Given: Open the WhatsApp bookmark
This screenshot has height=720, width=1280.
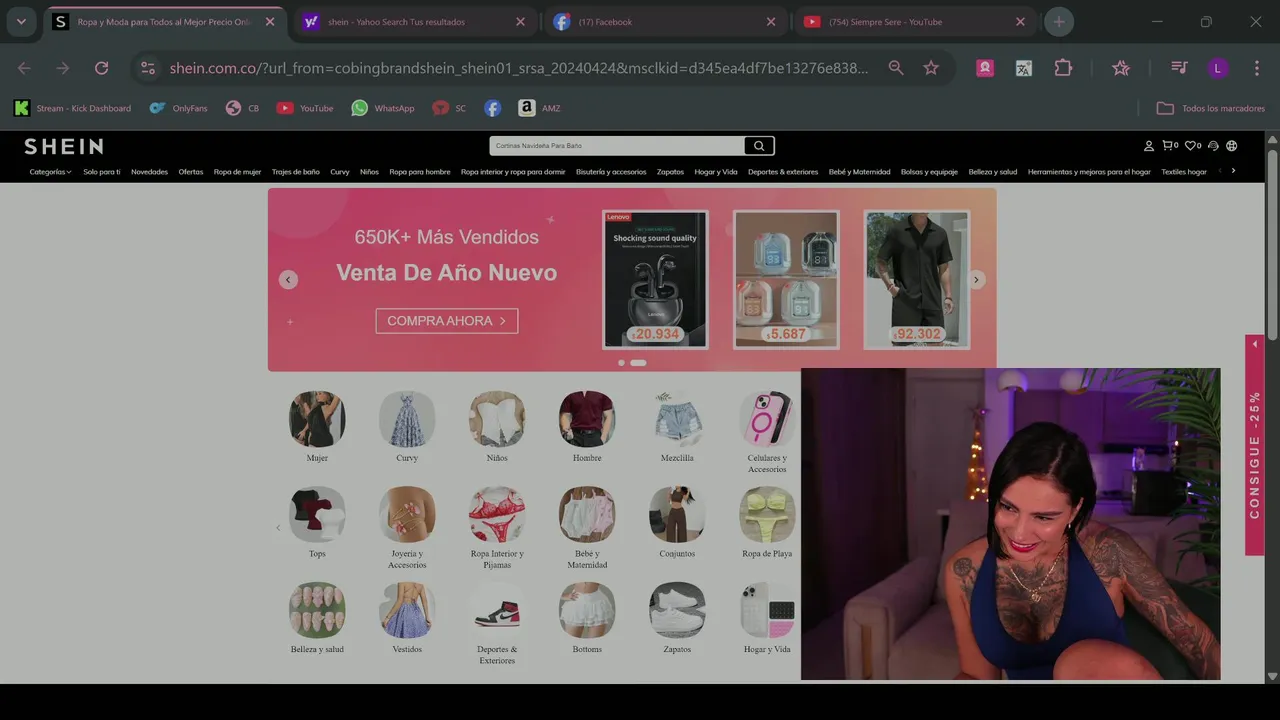Looking at the screenshot, I should [383, 108].
